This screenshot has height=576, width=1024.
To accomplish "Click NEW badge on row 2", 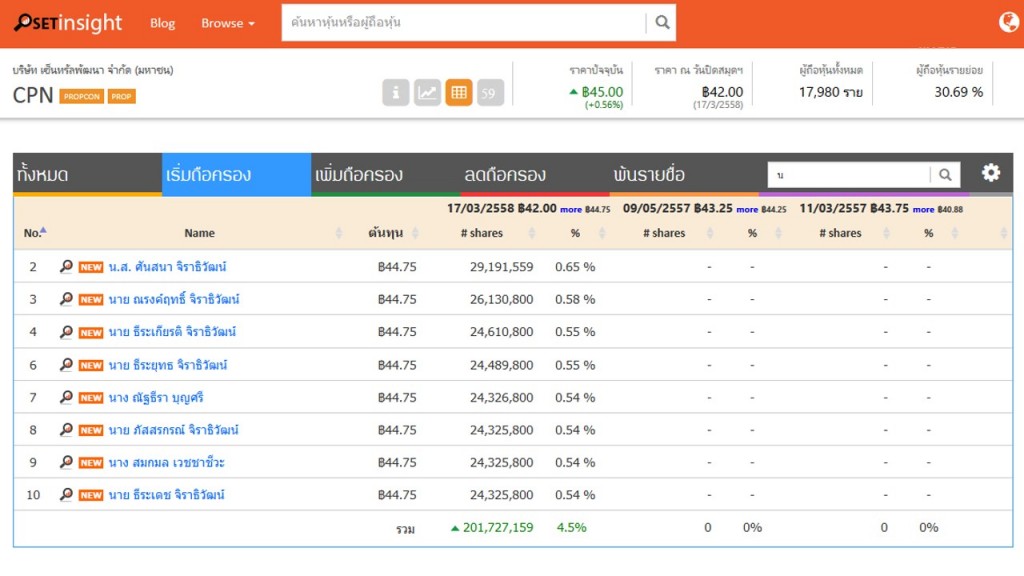I will click(x=91, y=267).
